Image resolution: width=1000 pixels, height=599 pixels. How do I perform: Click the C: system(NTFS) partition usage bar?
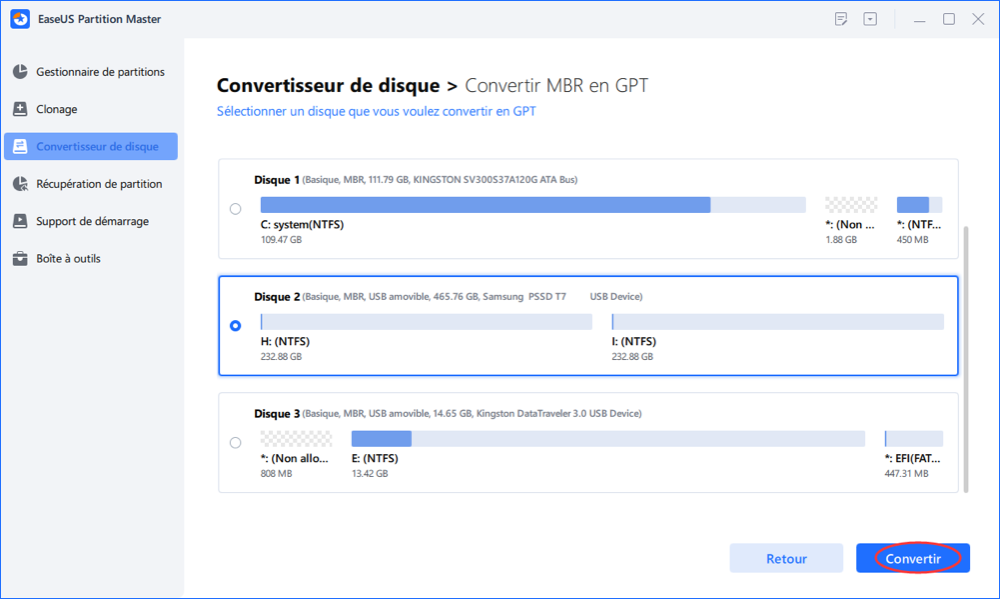532,205
